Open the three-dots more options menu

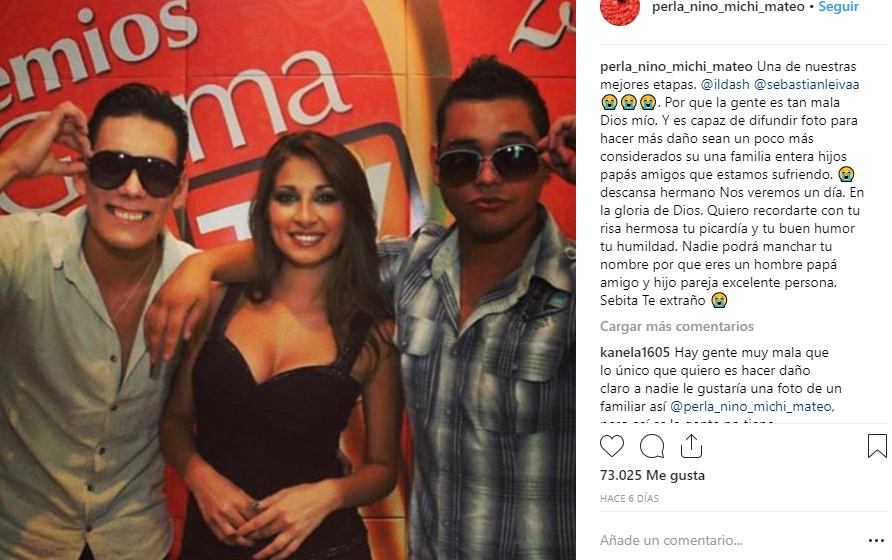(x=876, y=541)
